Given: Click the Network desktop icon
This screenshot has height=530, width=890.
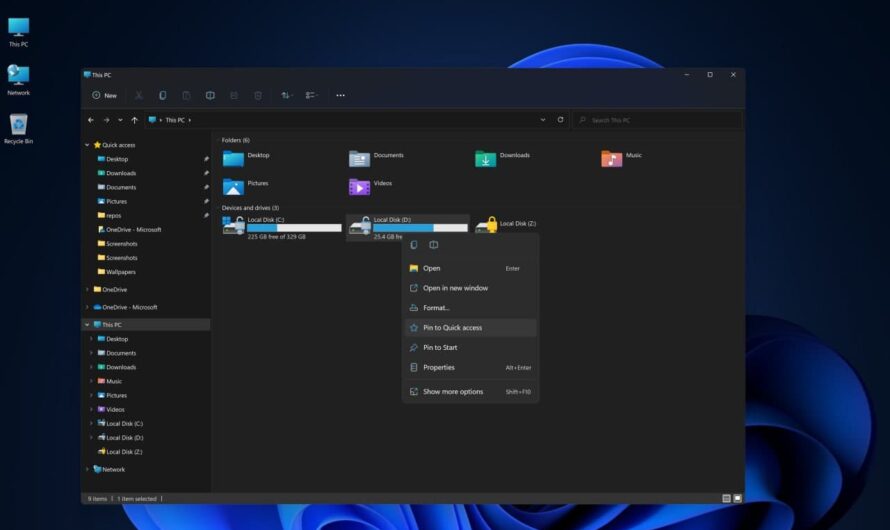Looking at the screenshot, I should (18, 80).
